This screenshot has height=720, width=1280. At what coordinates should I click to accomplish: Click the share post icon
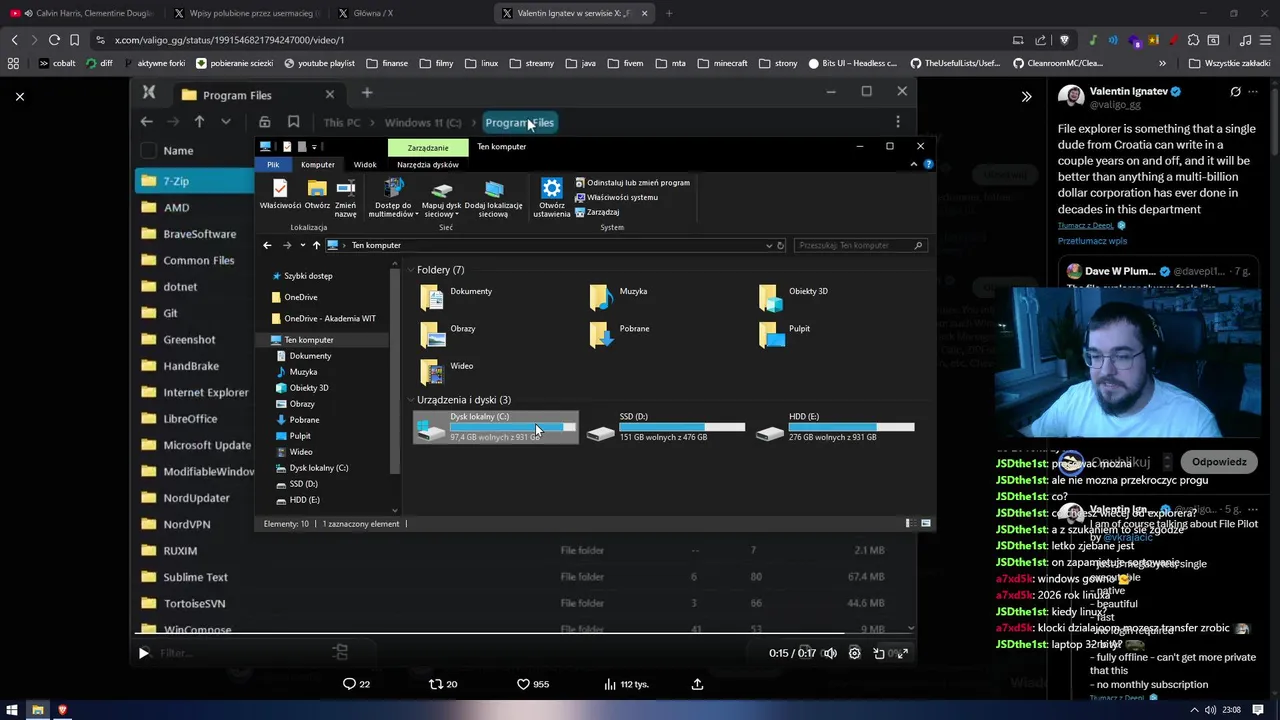point(697,684)
